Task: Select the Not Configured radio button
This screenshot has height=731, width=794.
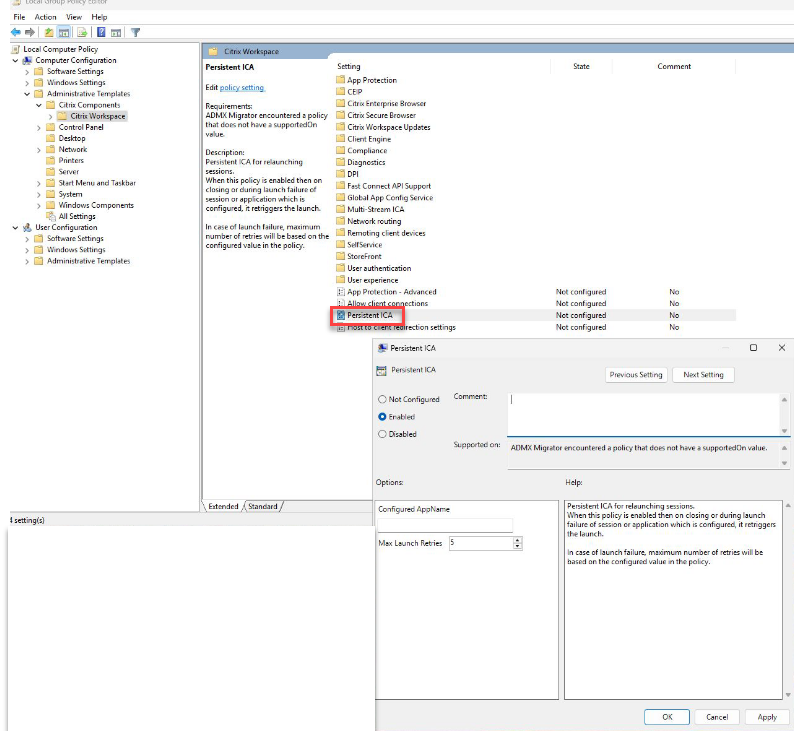Action: [x=382, y=399]
